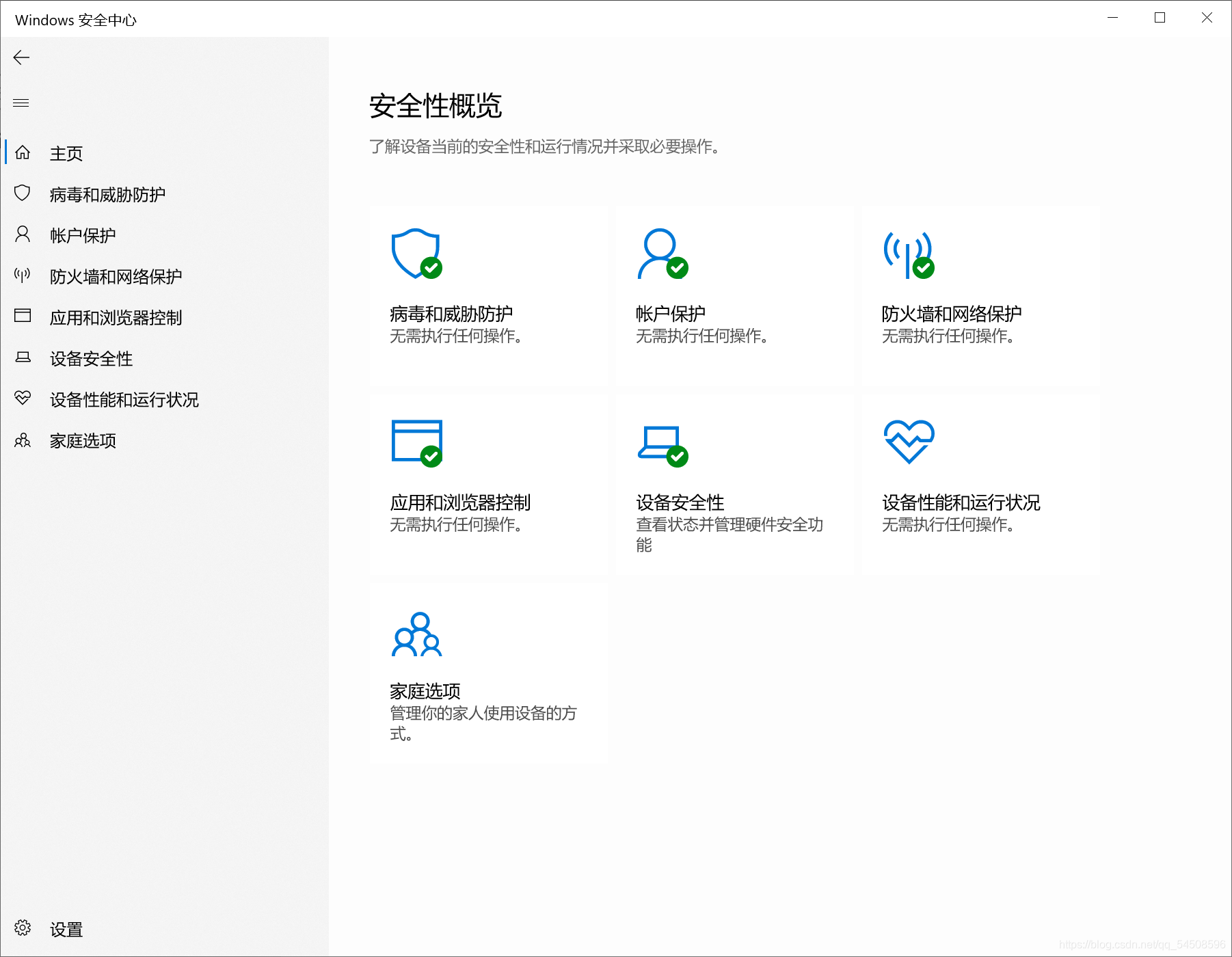Screen dimensions: 1232x957
Task: Click 管理你的家人使用设备的方式 description text
Action: click(483, 723)
